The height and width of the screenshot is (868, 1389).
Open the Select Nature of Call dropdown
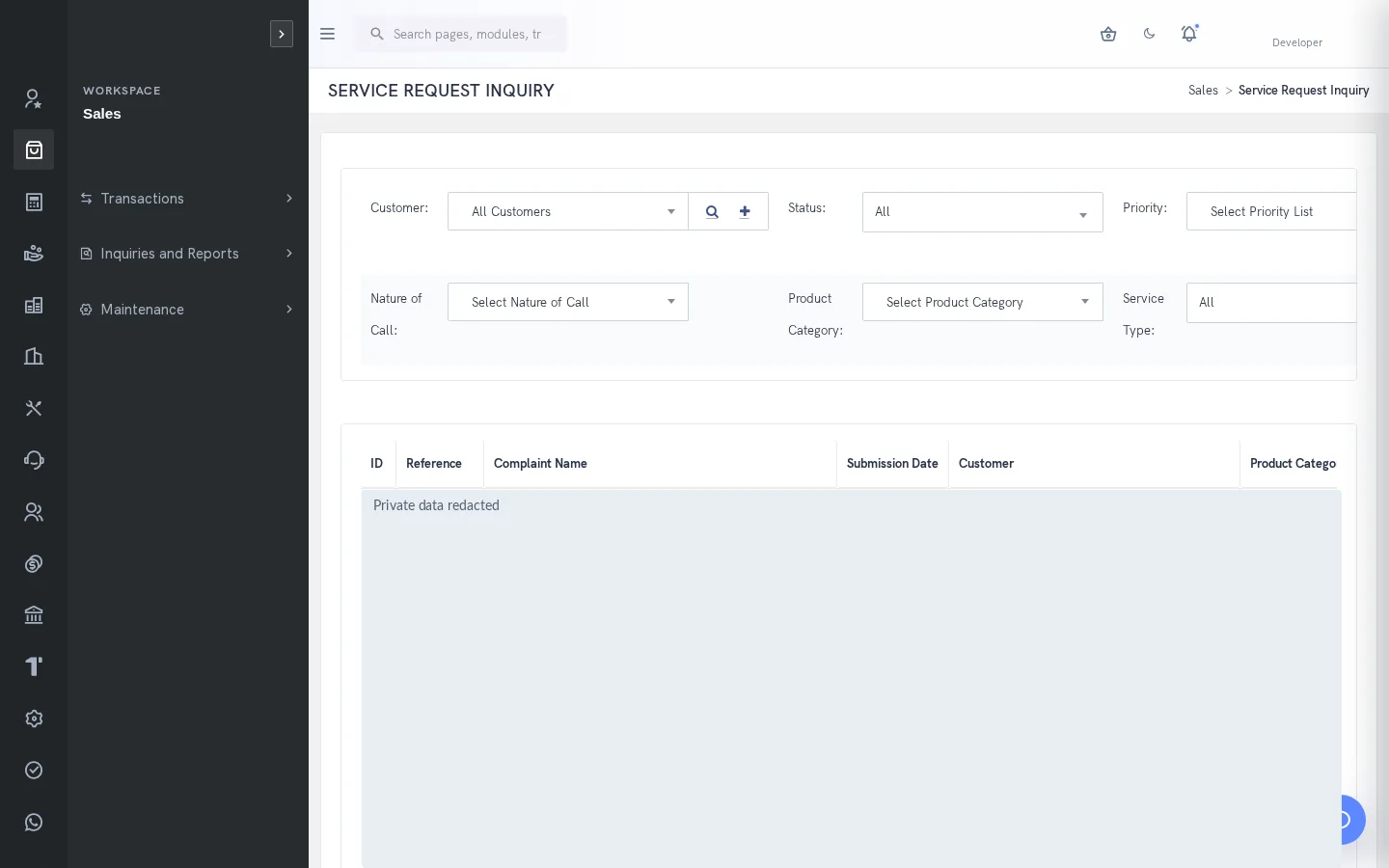coord(568,303)
